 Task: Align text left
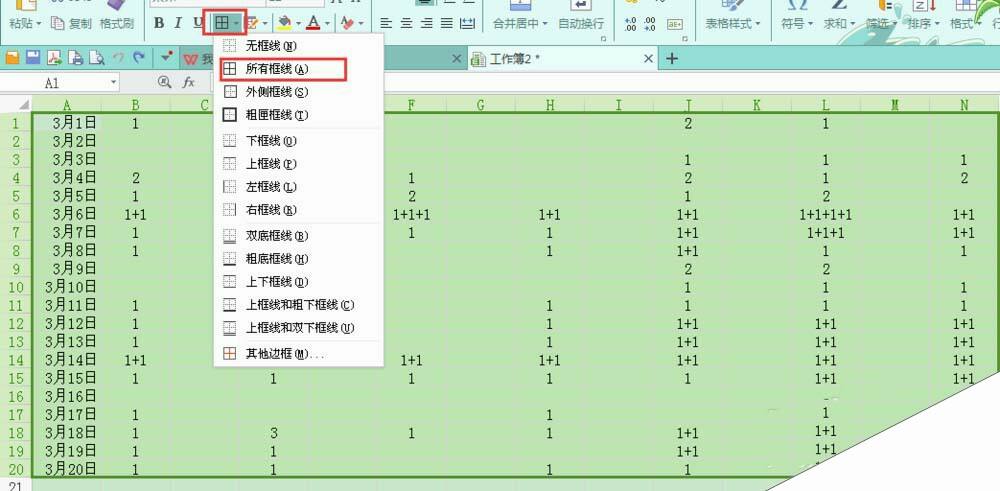click(385, 24)
